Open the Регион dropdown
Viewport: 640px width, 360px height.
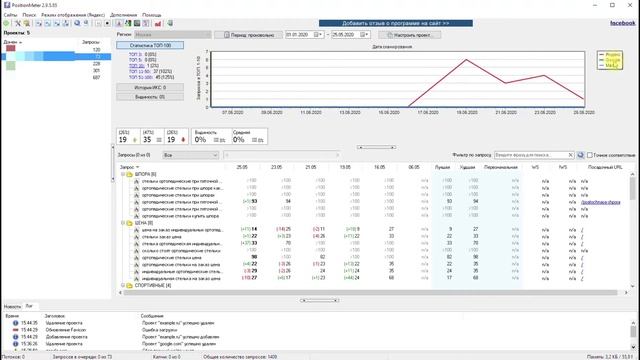[x=173, y=35]
